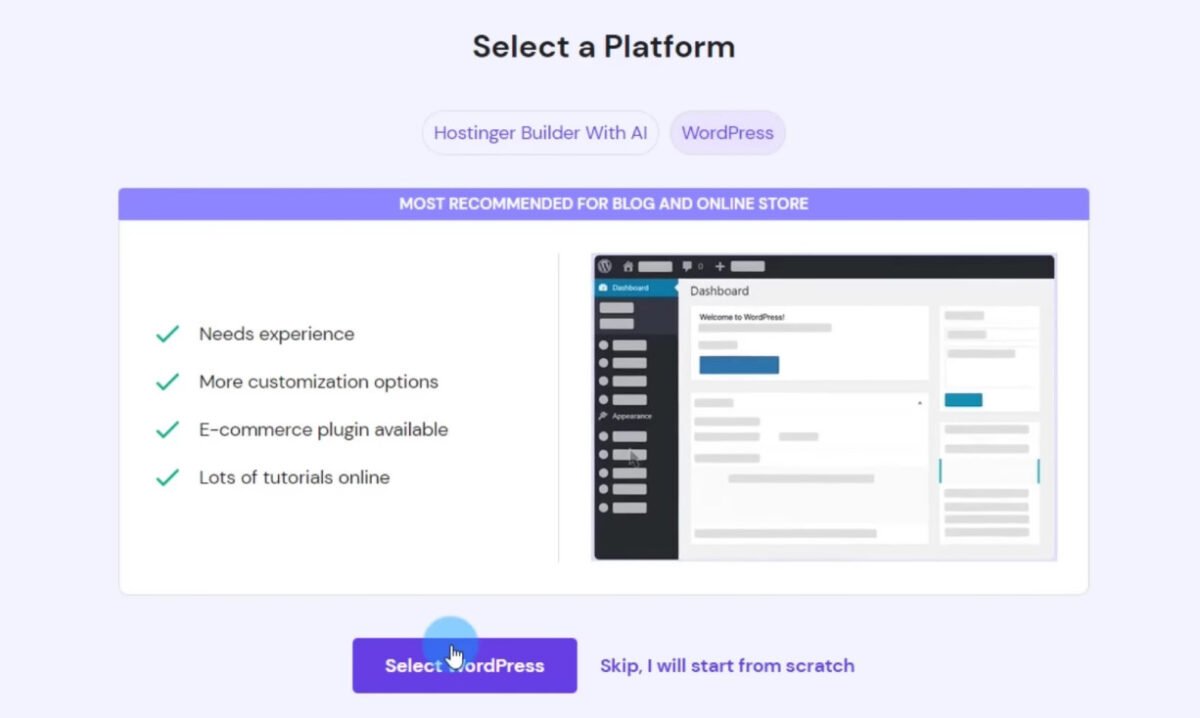Click the teal bar in the preview right panel
This screenshot has width=1200, height=718.
963,398
